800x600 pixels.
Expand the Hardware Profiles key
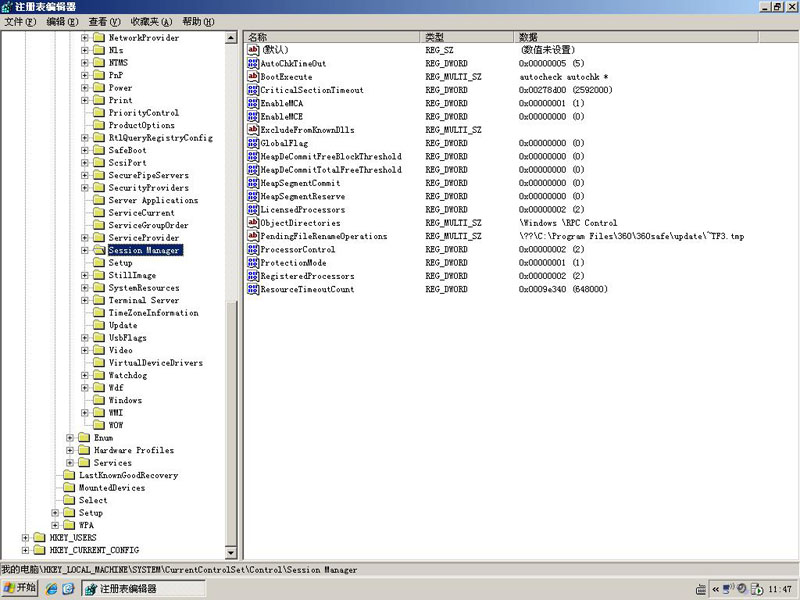pos(70,450)
